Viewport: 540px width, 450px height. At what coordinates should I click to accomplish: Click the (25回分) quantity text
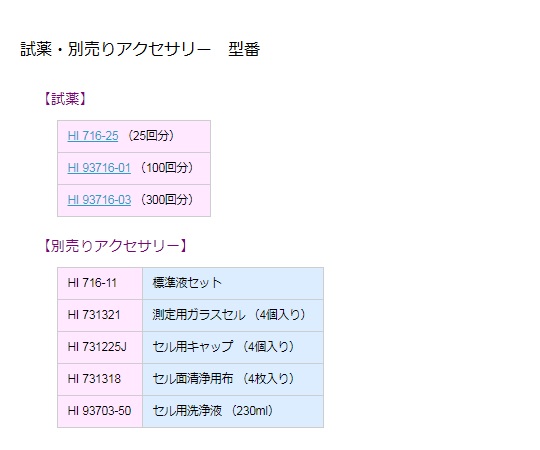click(x=151, y=136)
